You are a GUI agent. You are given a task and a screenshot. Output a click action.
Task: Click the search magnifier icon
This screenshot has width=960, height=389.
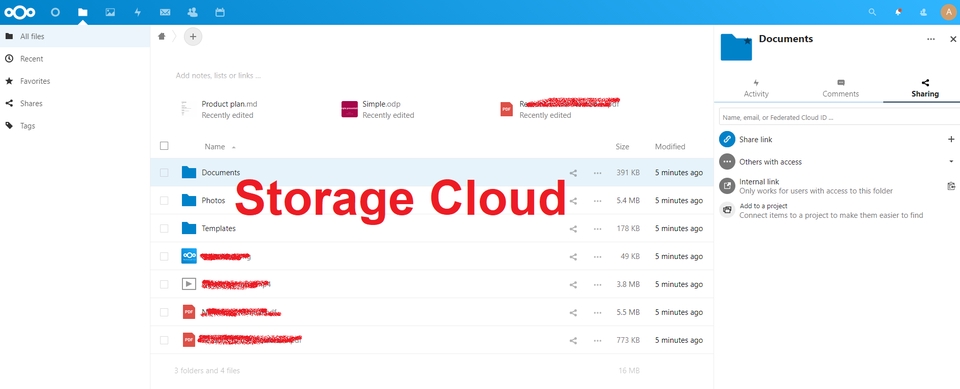click(x=872, y=12)
